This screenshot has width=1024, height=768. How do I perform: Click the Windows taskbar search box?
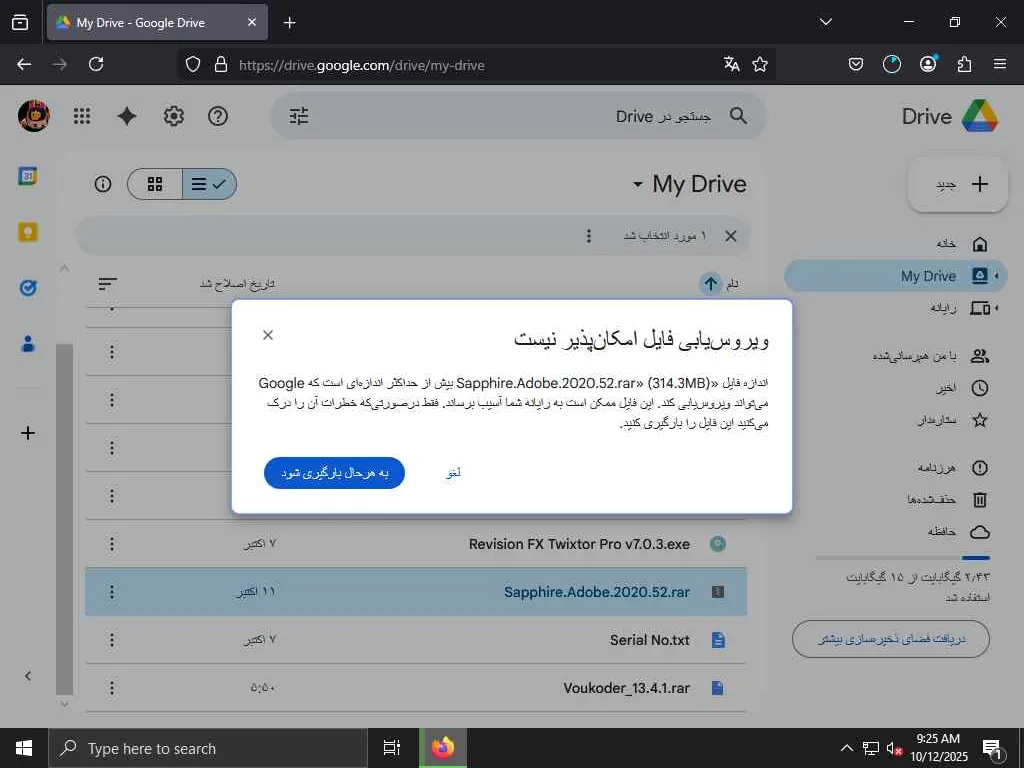[x=208, y=748]
